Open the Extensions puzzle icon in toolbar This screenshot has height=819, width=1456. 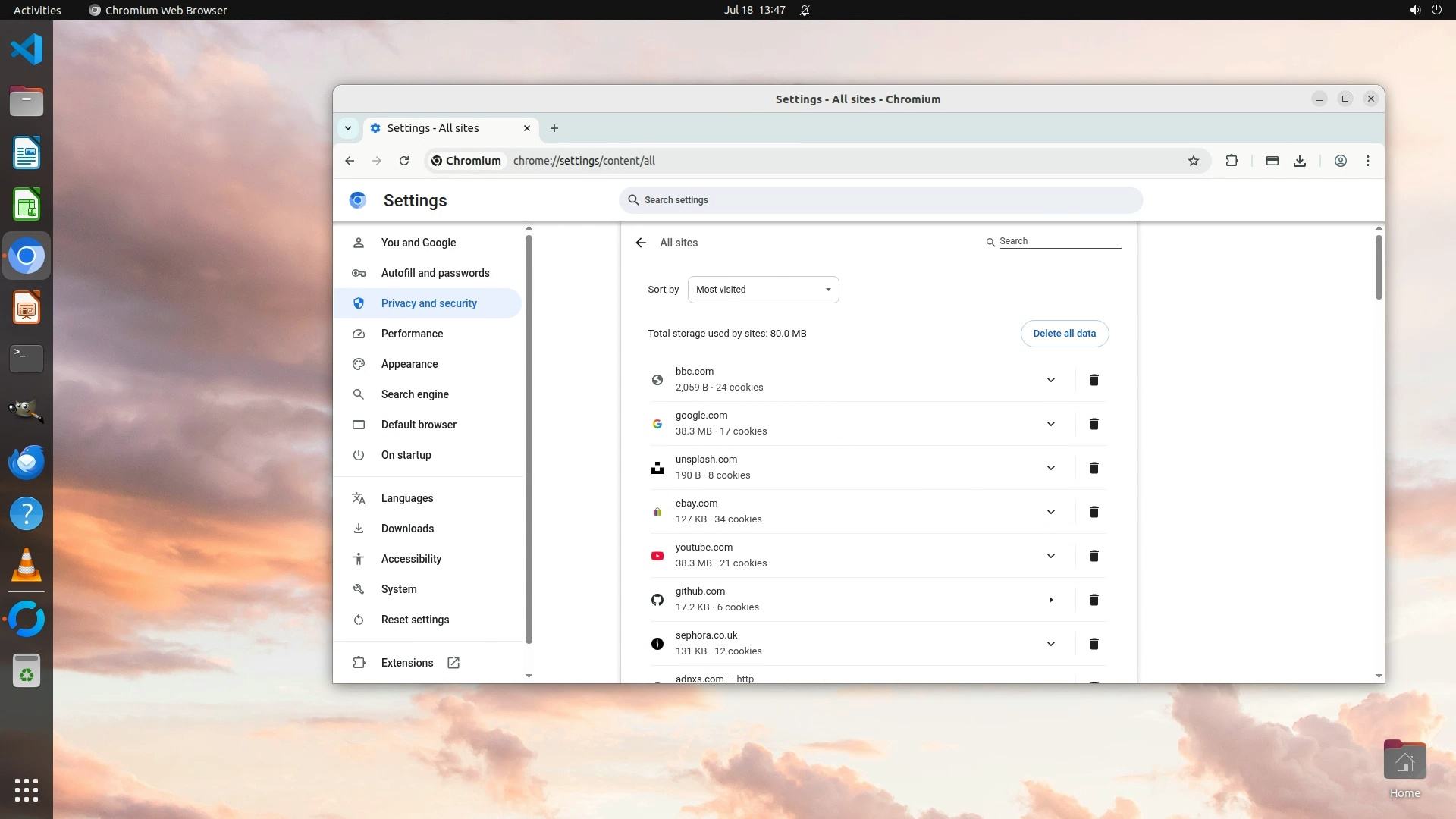point(1232,161)
